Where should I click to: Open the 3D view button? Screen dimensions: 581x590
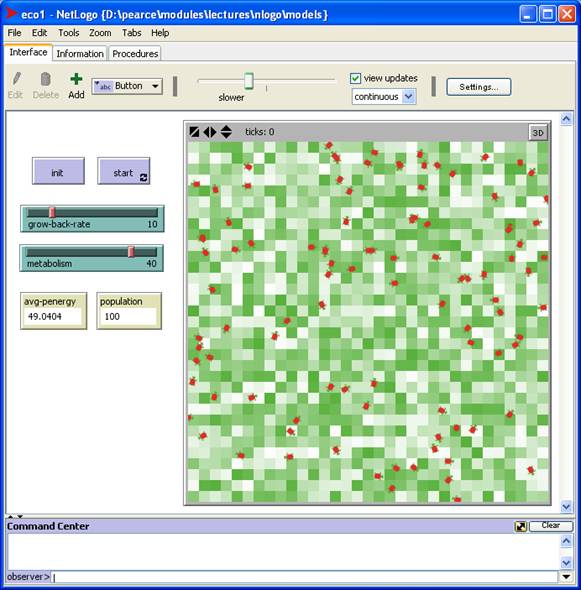[538, 132]
